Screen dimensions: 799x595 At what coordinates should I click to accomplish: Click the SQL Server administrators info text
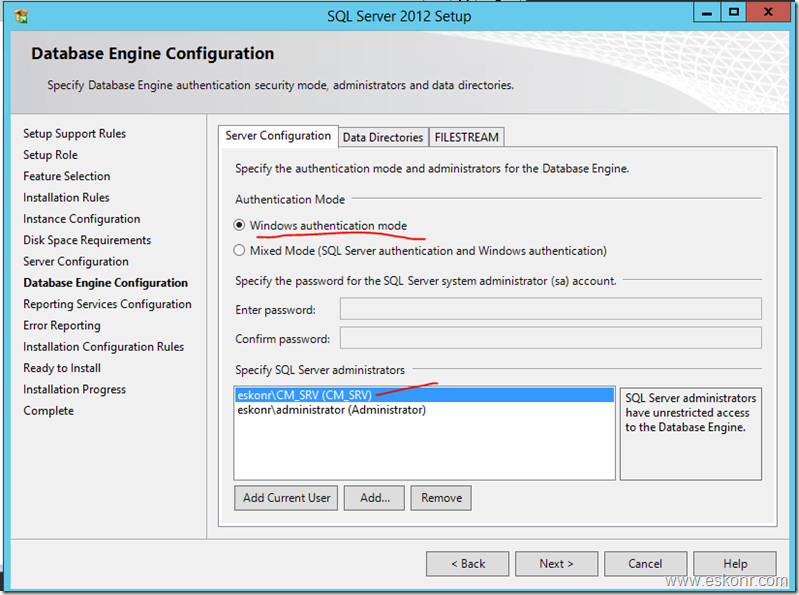690,413
